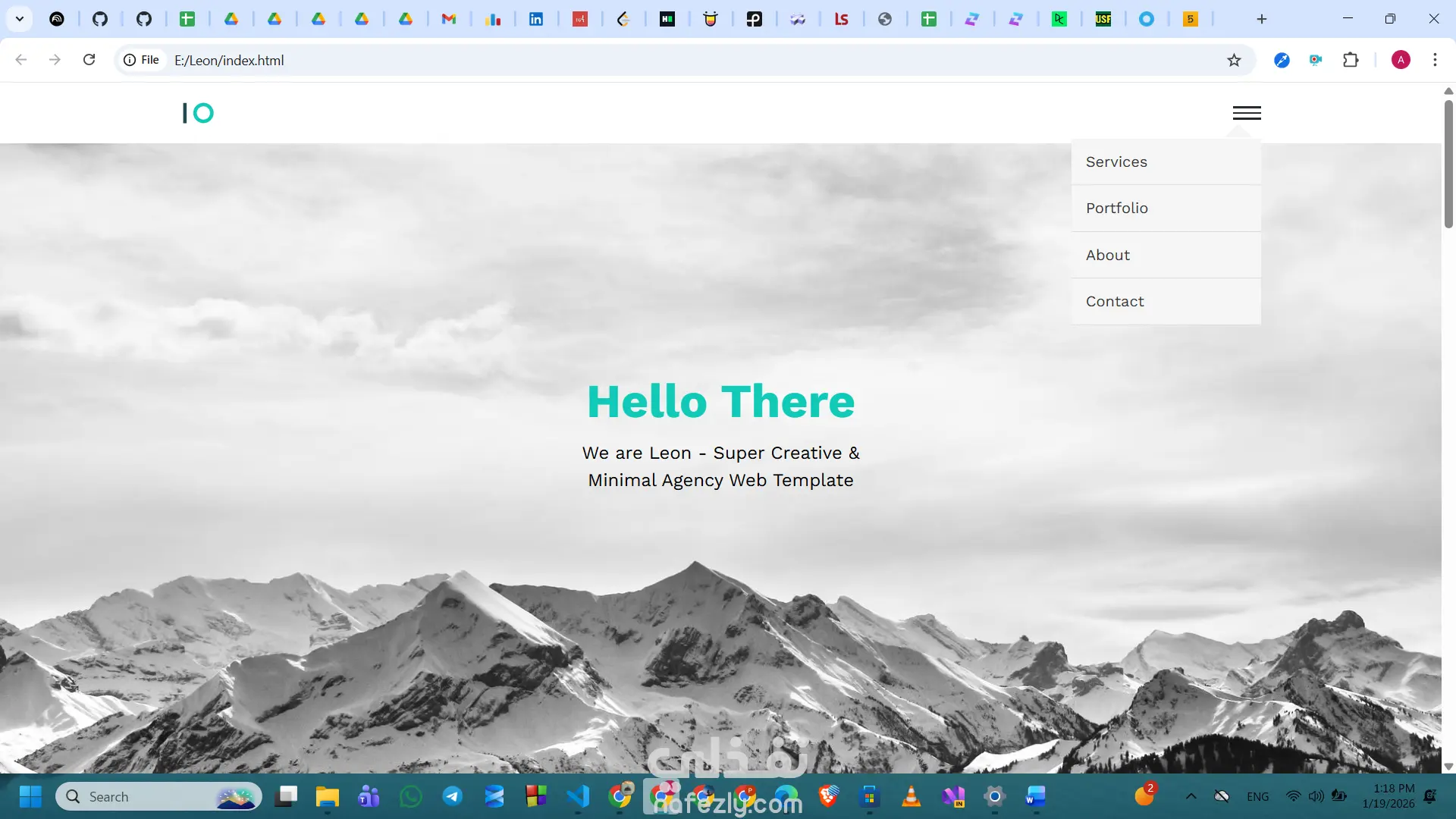Open Visual Studio Code from taskbar

(x=578, y=796)
